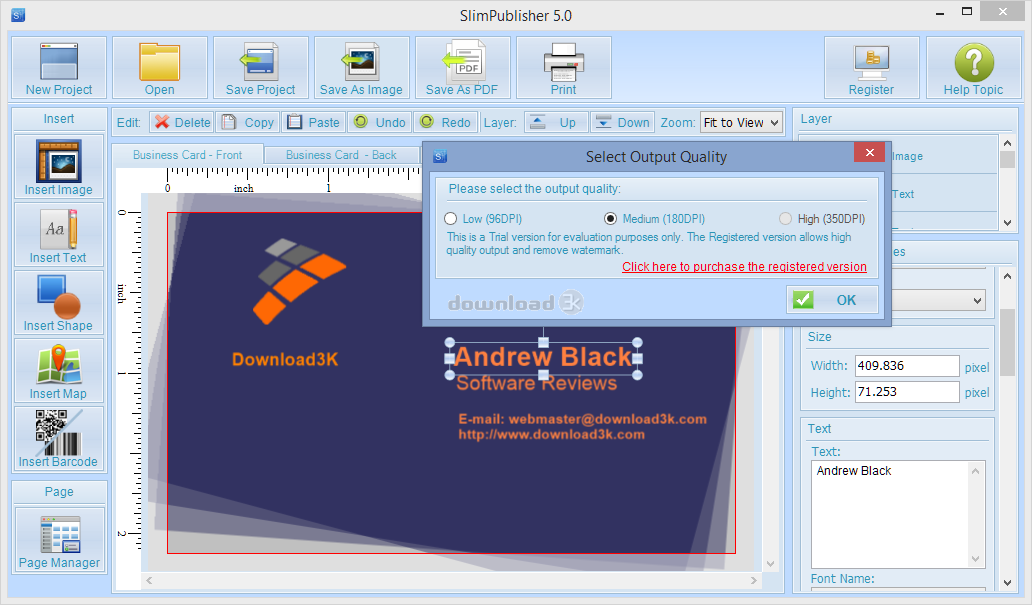Open the Zoom Fit to View dropdown

(742, 122)
